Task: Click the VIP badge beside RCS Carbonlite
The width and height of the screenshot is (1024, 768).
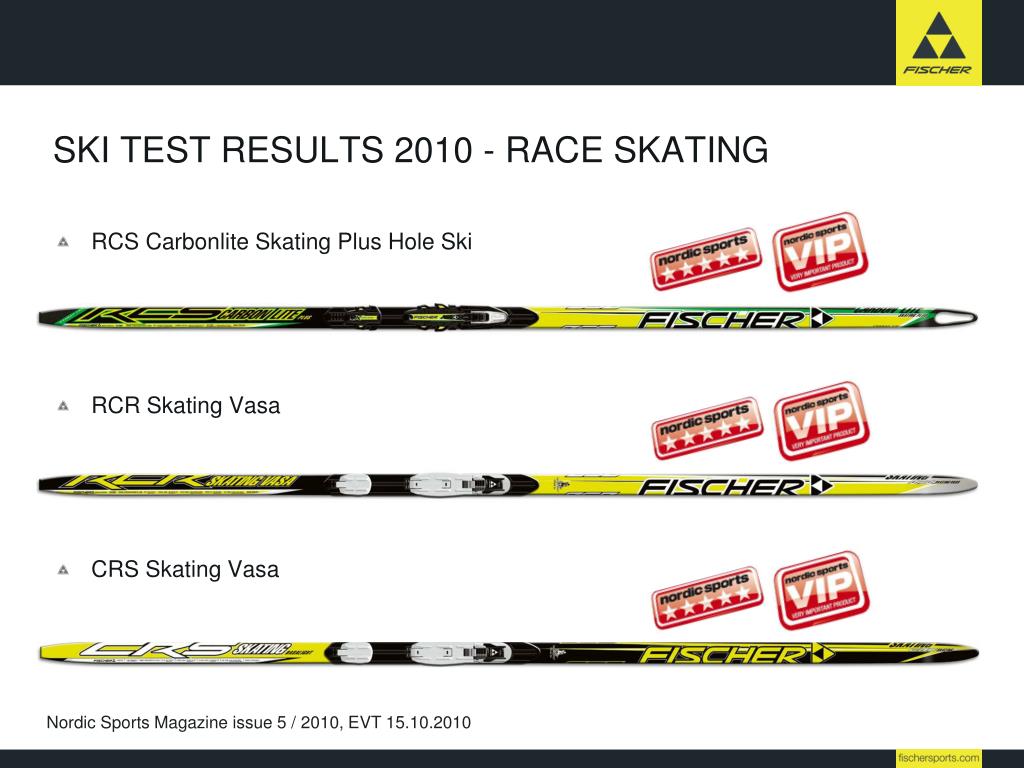Action: [x=821, y=251]
